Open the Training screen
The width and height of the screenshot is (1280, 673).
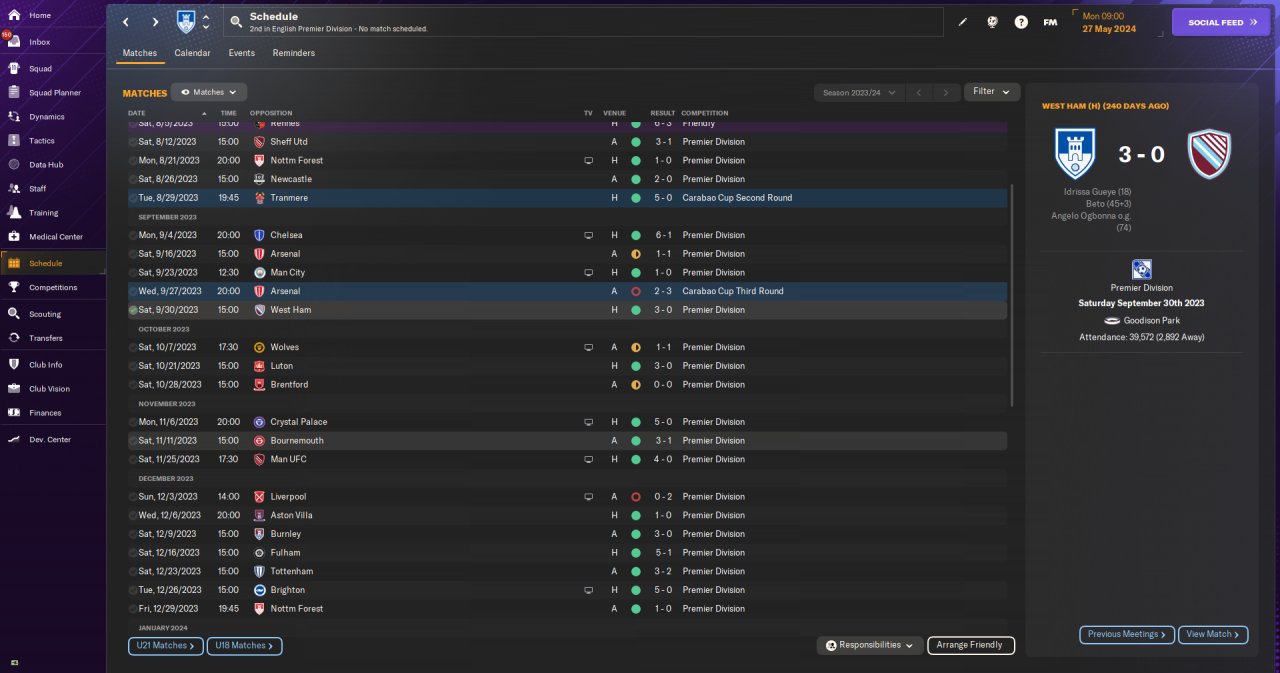pos(43,213)
